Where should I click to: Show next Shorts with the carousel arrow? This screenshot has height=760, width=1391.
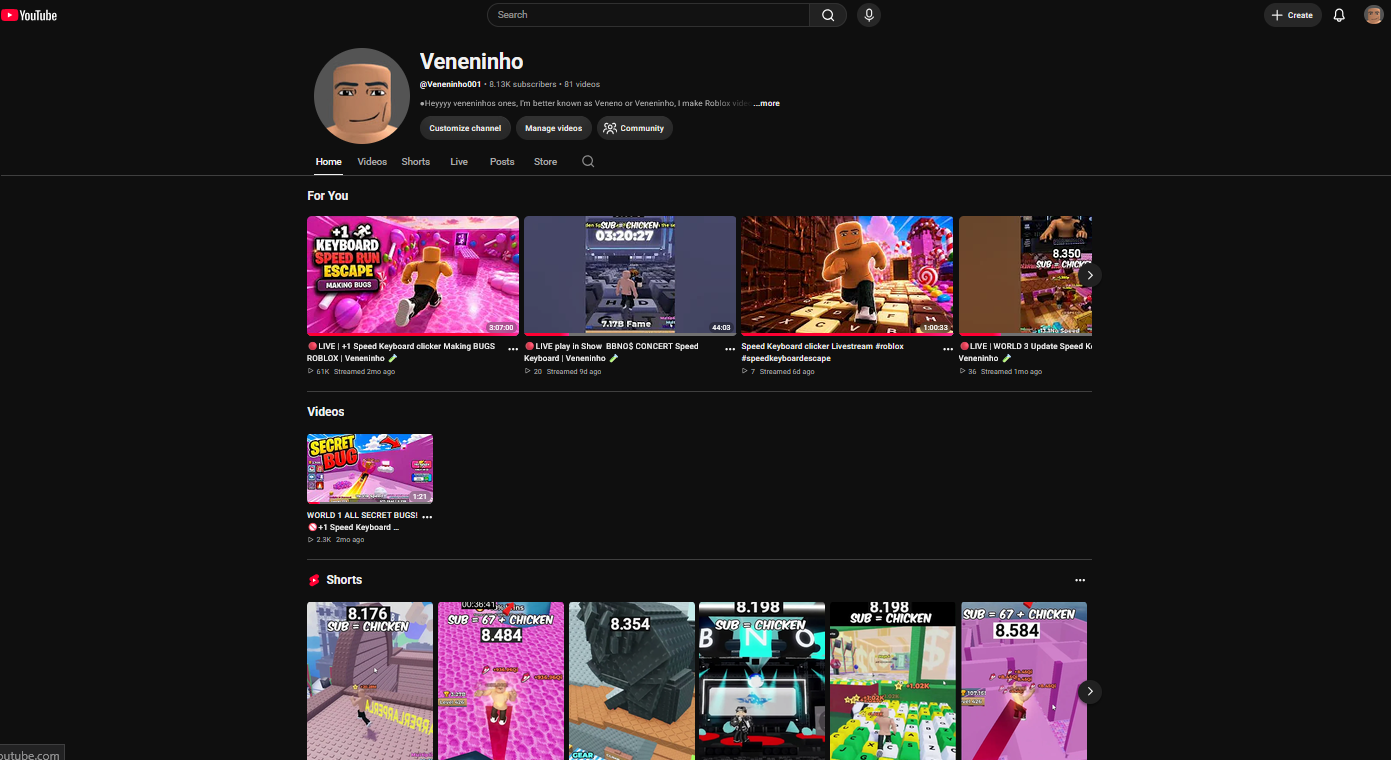click(1090, 691)
